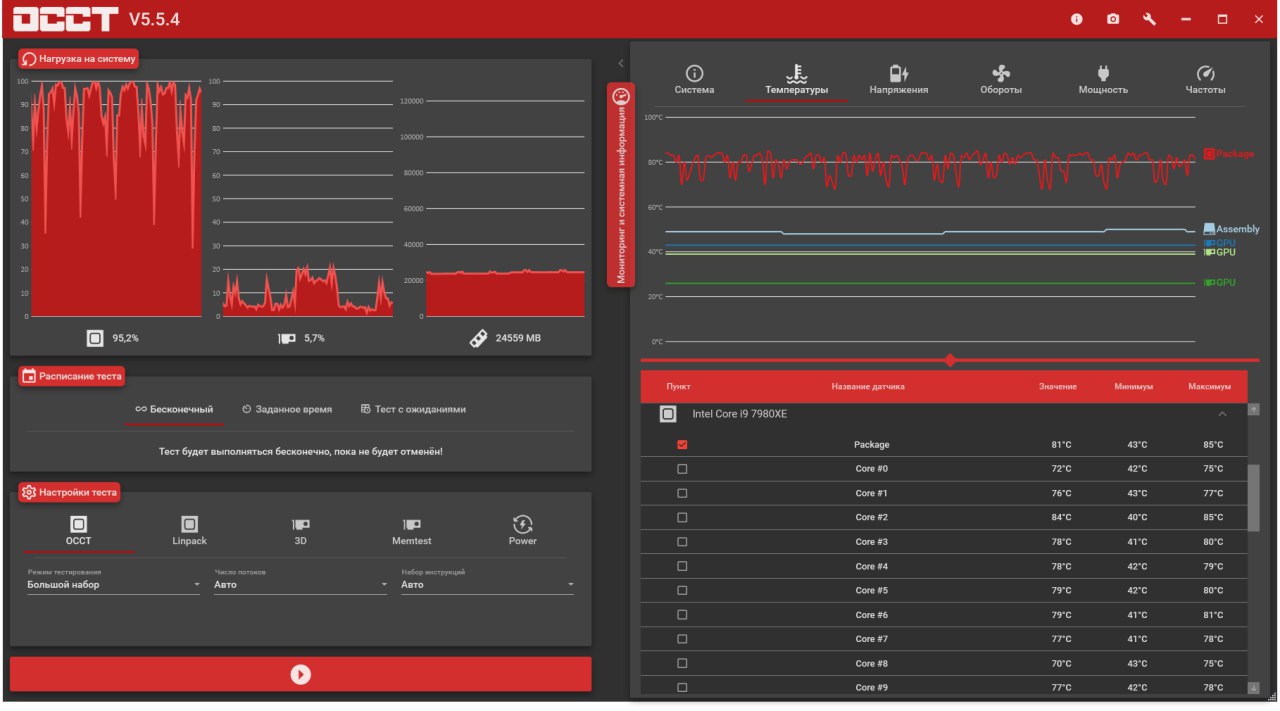Click the Assembly legend icon in the graph
The image size is (1280, 711).
(1209, 229)
